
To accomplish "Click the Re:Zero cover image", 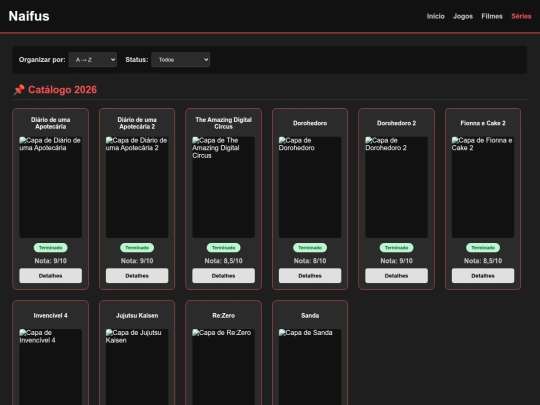I will pos(224,367).
